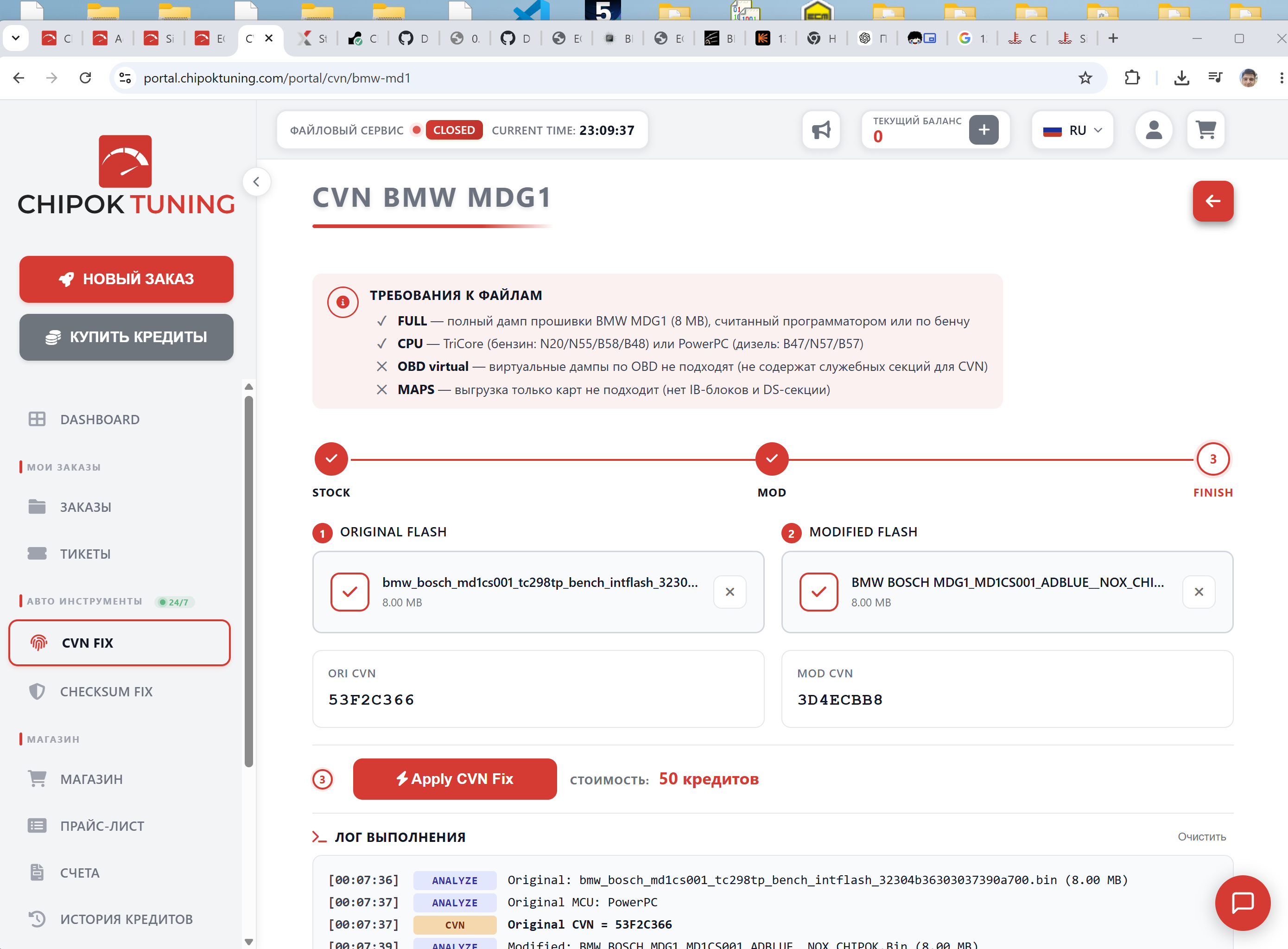The image size is (1288, 949).
Task: Click the ORI CVN value 53F2C366
Action: coord(371,700)
